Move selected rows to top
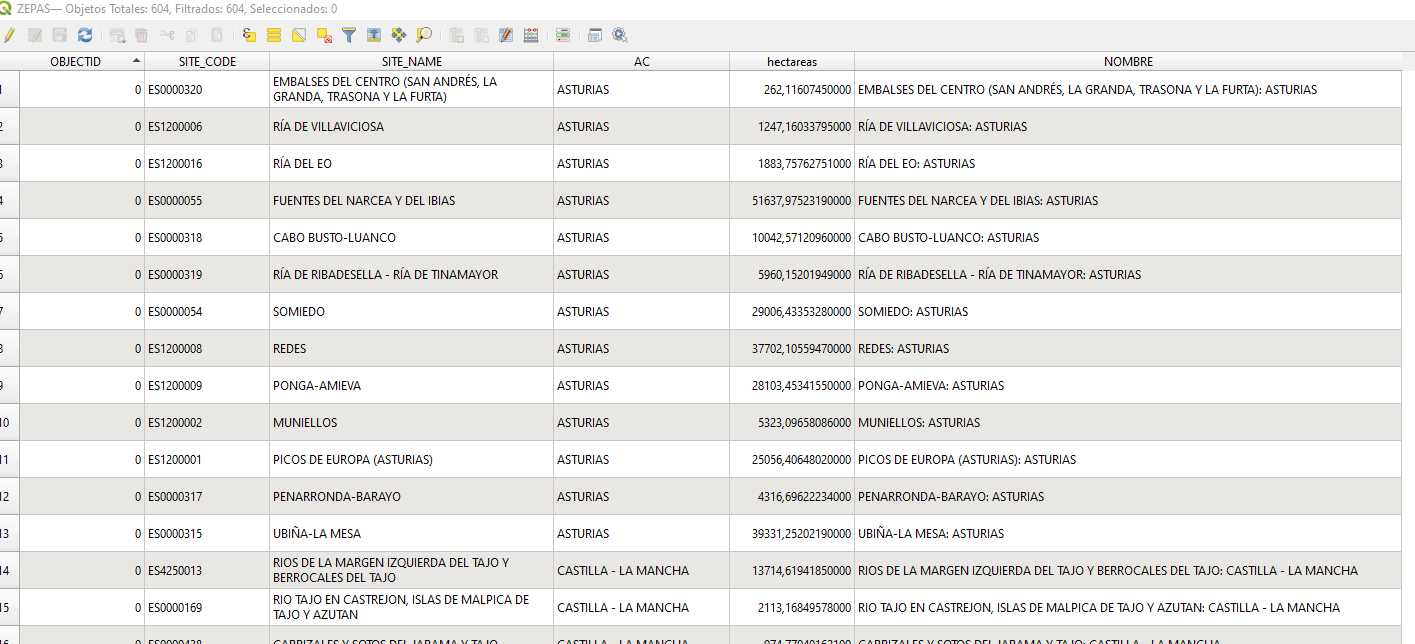Screen dimensions: 1415x644 374,35
